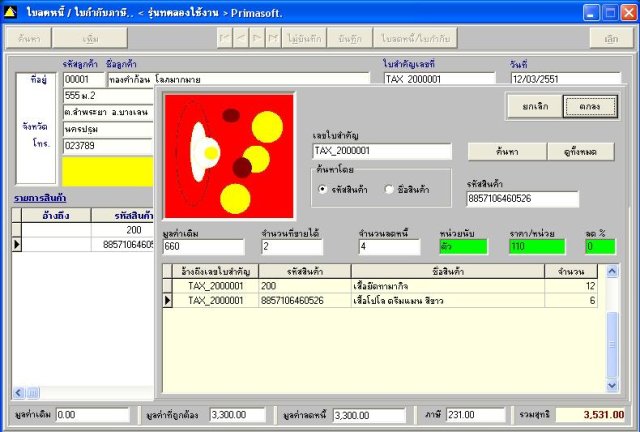The height and width of the screenshot is (432, 640).
Task: Go to the next record arrow
Action: [x=257, y=38]
